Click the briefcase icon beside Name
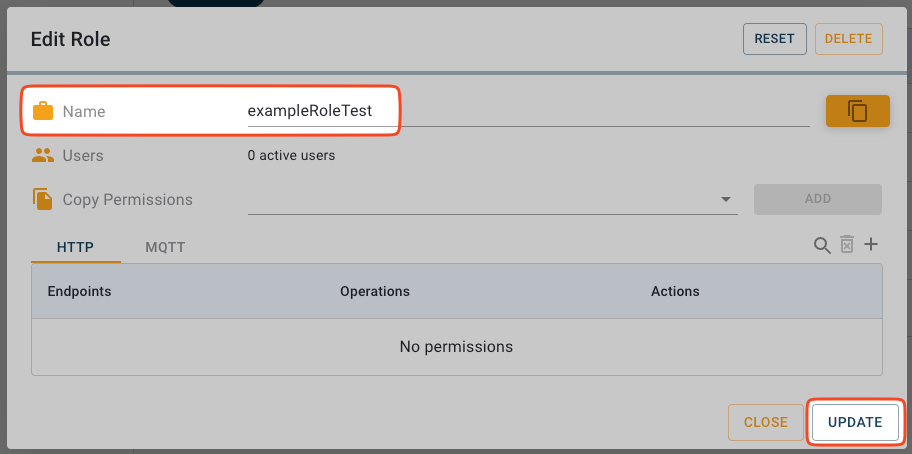Screen dimensions: 912x454 pos(42,111)
